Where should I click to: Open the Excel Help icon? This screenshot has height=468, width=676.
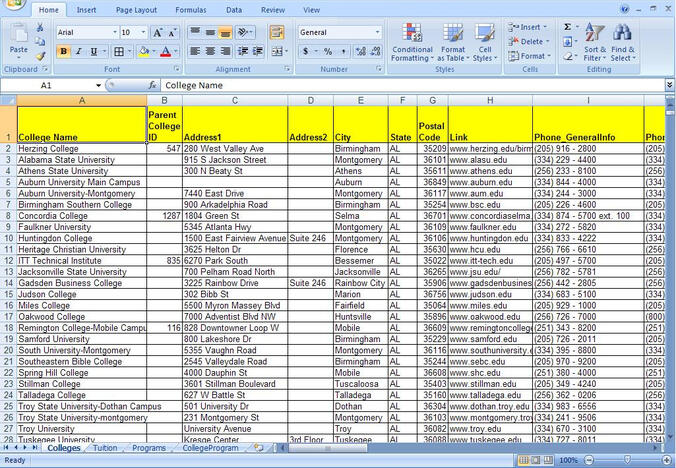click(x=624, y=9)
